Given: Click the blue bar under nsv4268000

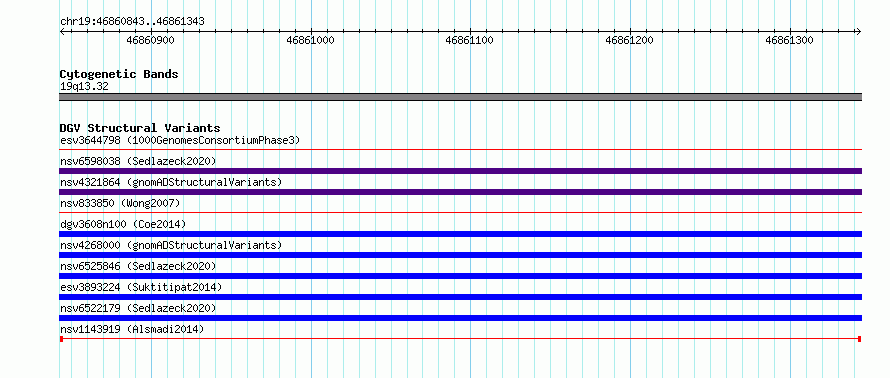Looking at the screenshot, I should (461, 255).
